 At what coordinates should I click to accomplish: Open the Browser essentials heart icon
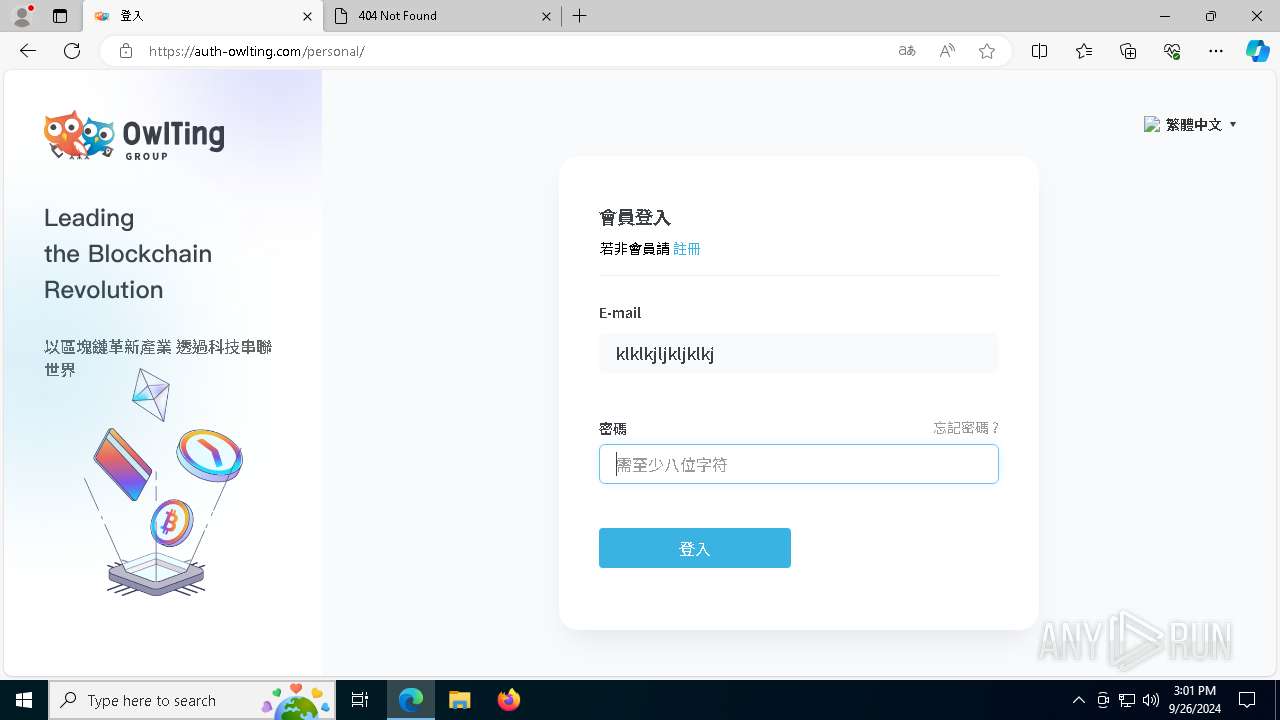1172,51
